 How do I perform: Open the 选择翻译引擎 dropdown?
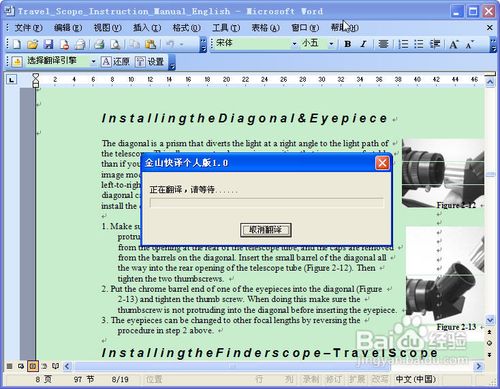(x=94, y=62)
